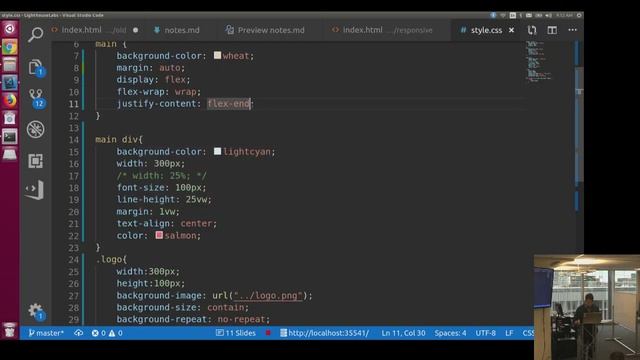
Task: Launch Firefox from the Ubuntu launcher
Action: [9, 100]
